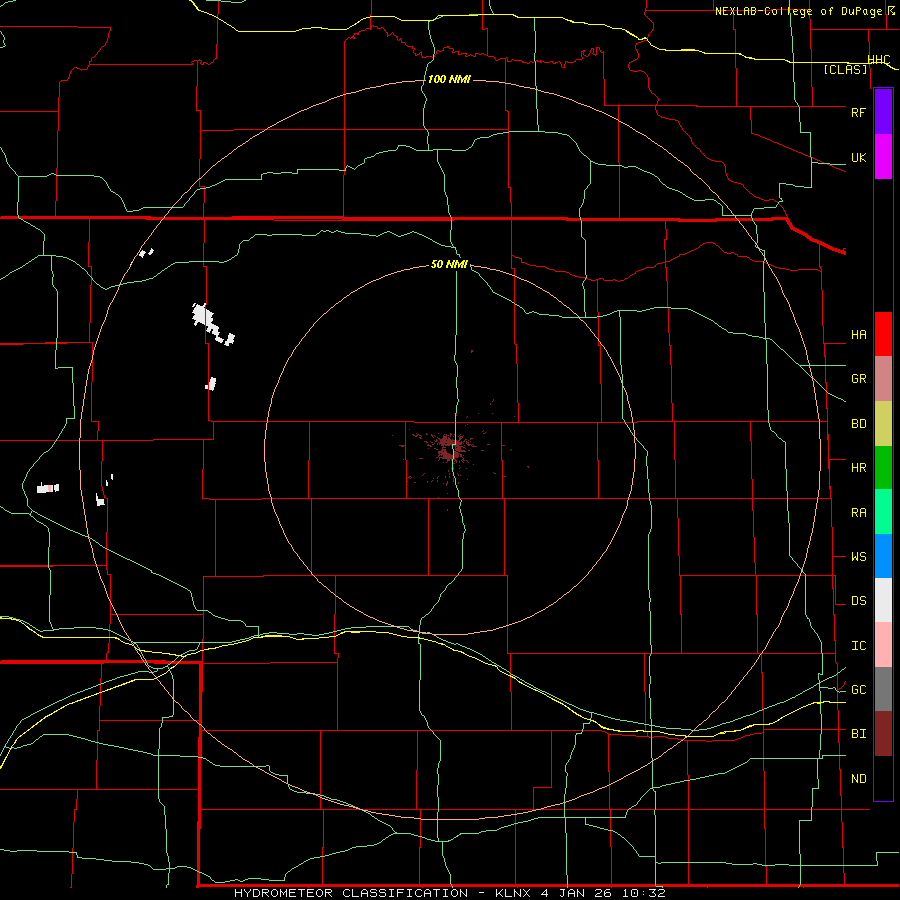The width and height of the screenshot is (900, 900).
Task: Click the IC legend label
Action: (x=858, y=646)
